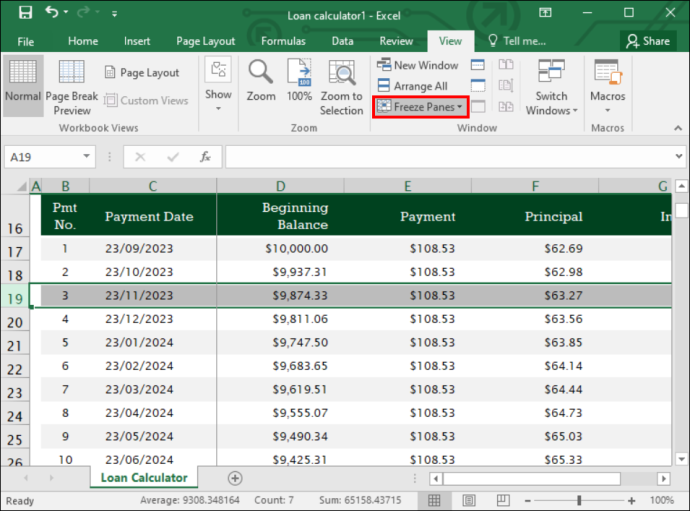
Task: Click the Share button
Action: (648, 41)
